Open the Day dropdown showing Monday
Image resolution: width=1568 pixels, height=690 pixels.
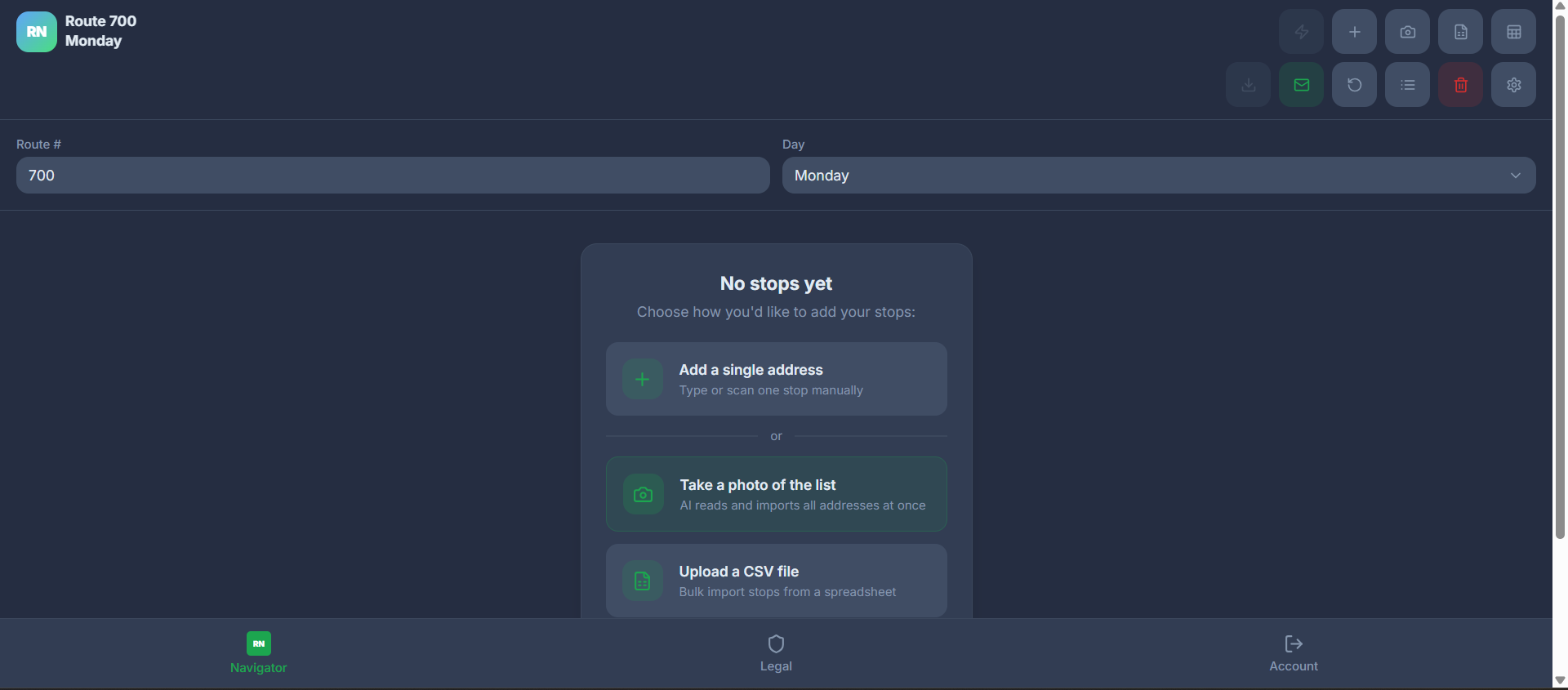click(x=1159, y=176)
